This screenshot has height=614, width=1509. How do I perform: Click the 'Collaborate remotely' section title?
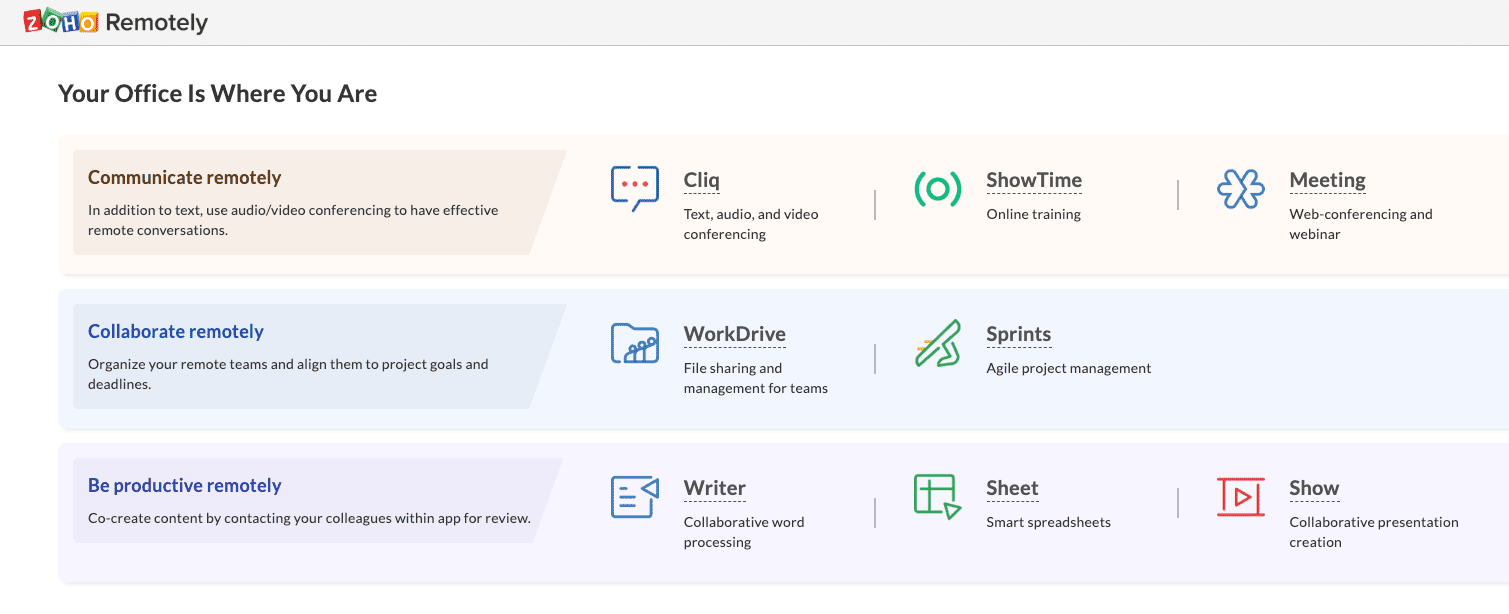176,332
